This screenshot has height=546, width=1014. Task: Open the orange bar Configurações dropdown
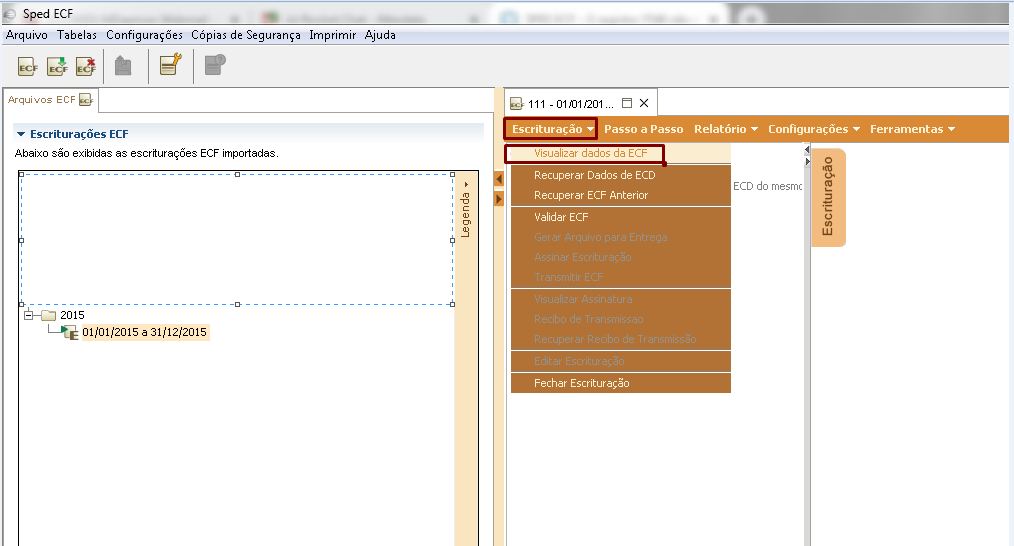(814, 129)
